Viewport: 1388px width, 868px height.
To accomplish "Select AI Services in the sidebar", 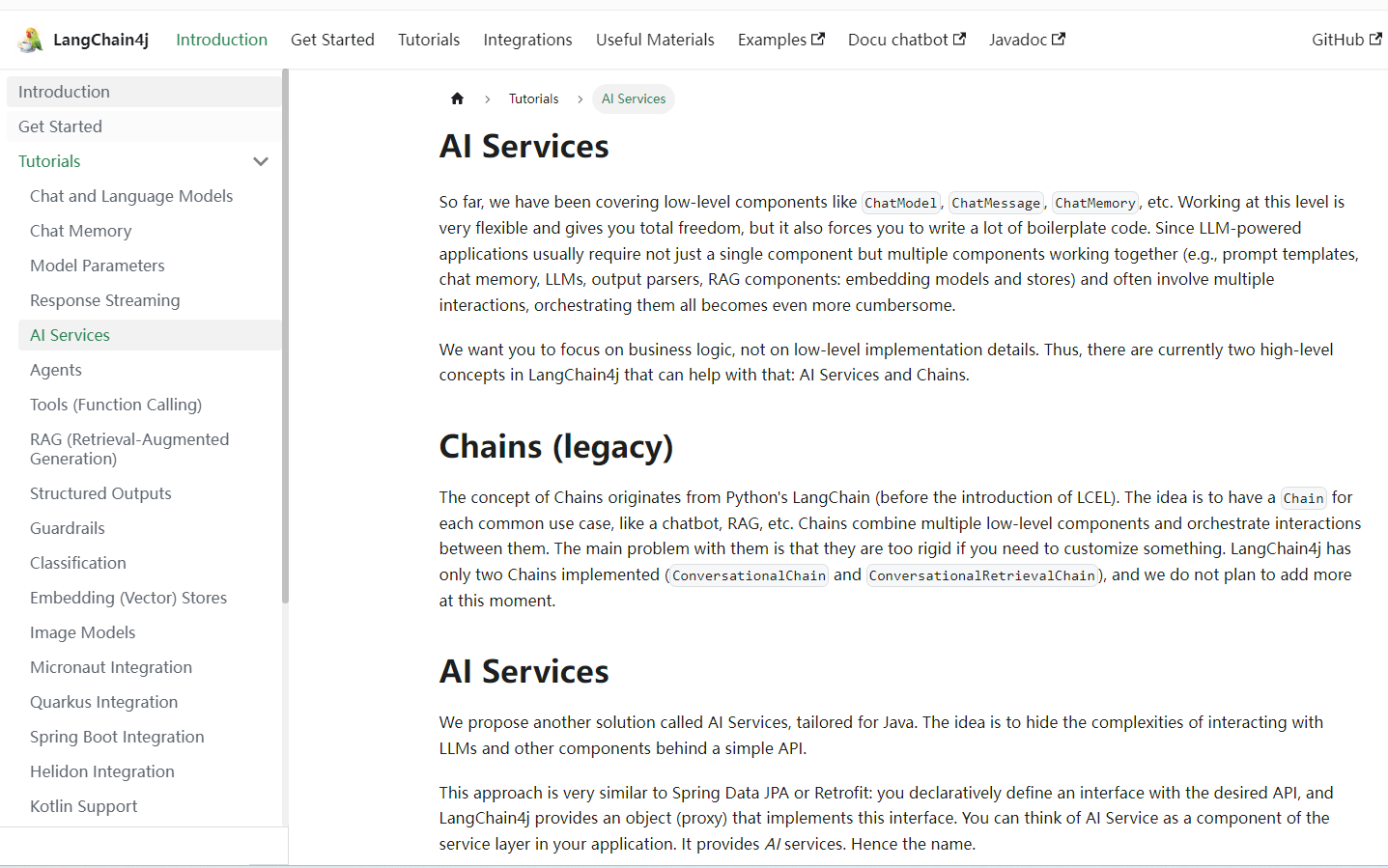I will pyautogui.click(x=150, y=335).
